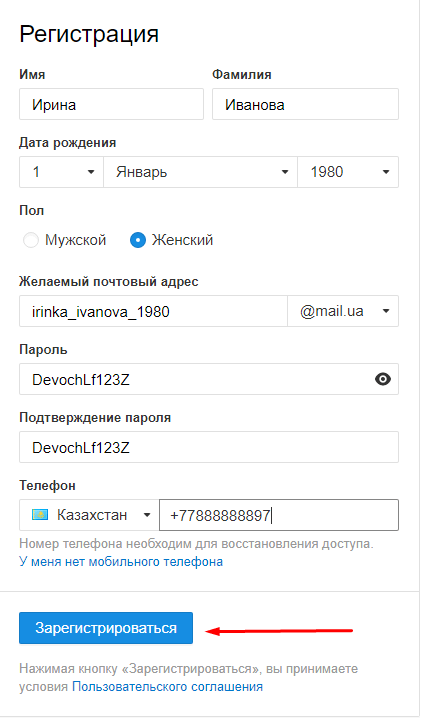421x718 pixels.
Task: Click the irinka_ivanova_1980 email address field
Action: pos(153,311)
